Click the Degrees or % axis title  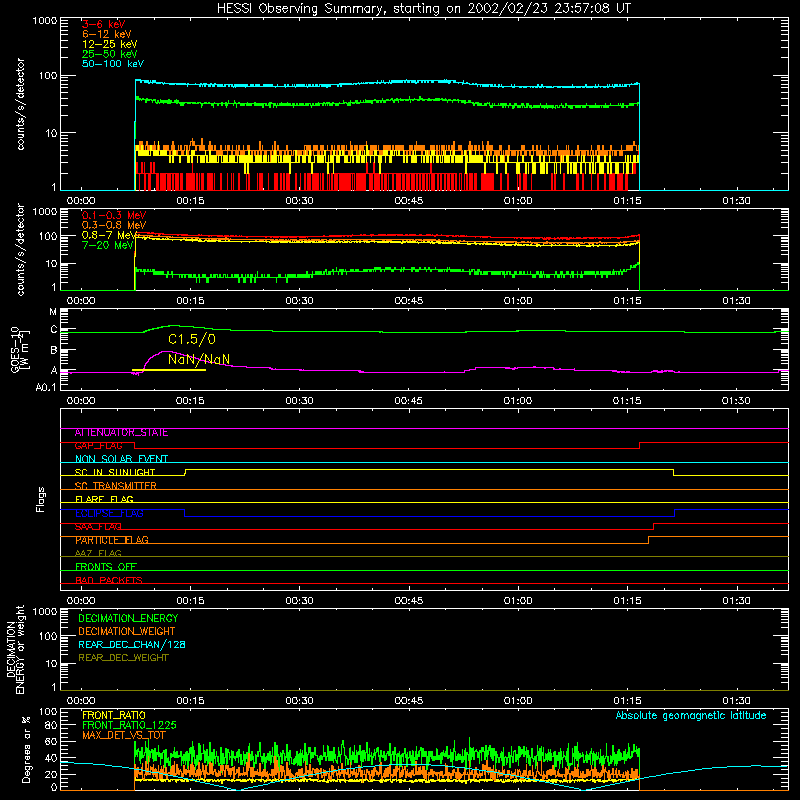tap(26, 749)
